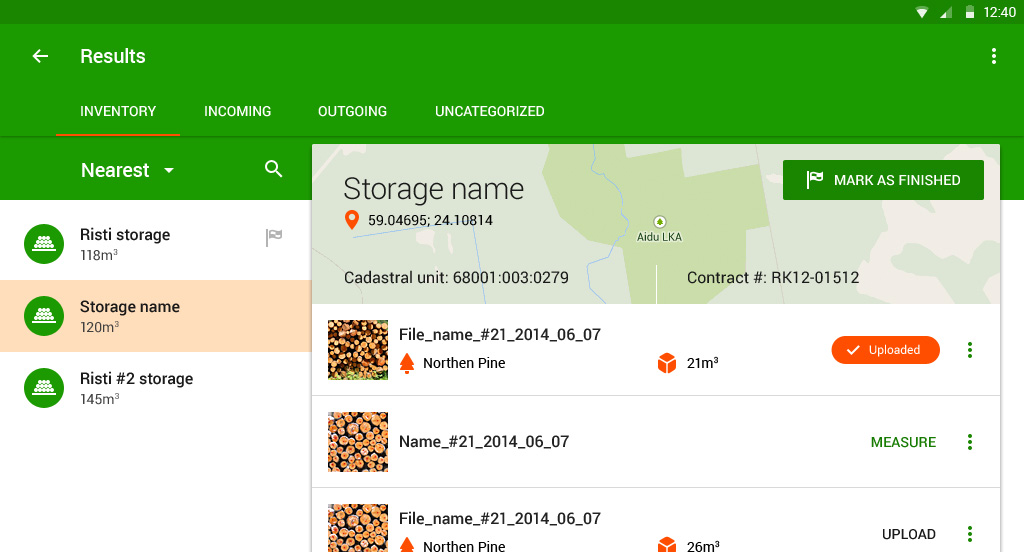Open the Name_#21_2014_06_07 log thumbnail
This screenshot has width=1024, height=552.
pyautogui.click(x=358, y=442)
